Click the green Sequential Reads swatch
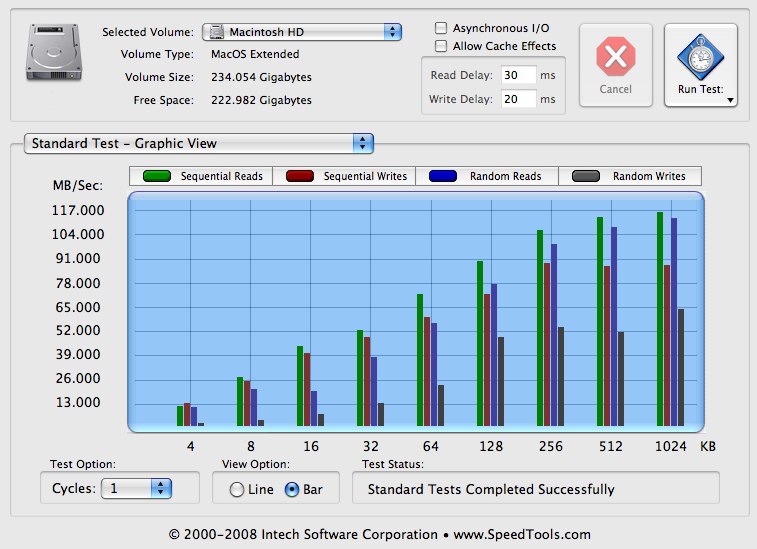The image size is (757, 549). pyautogui.click(x=157, y=176)
